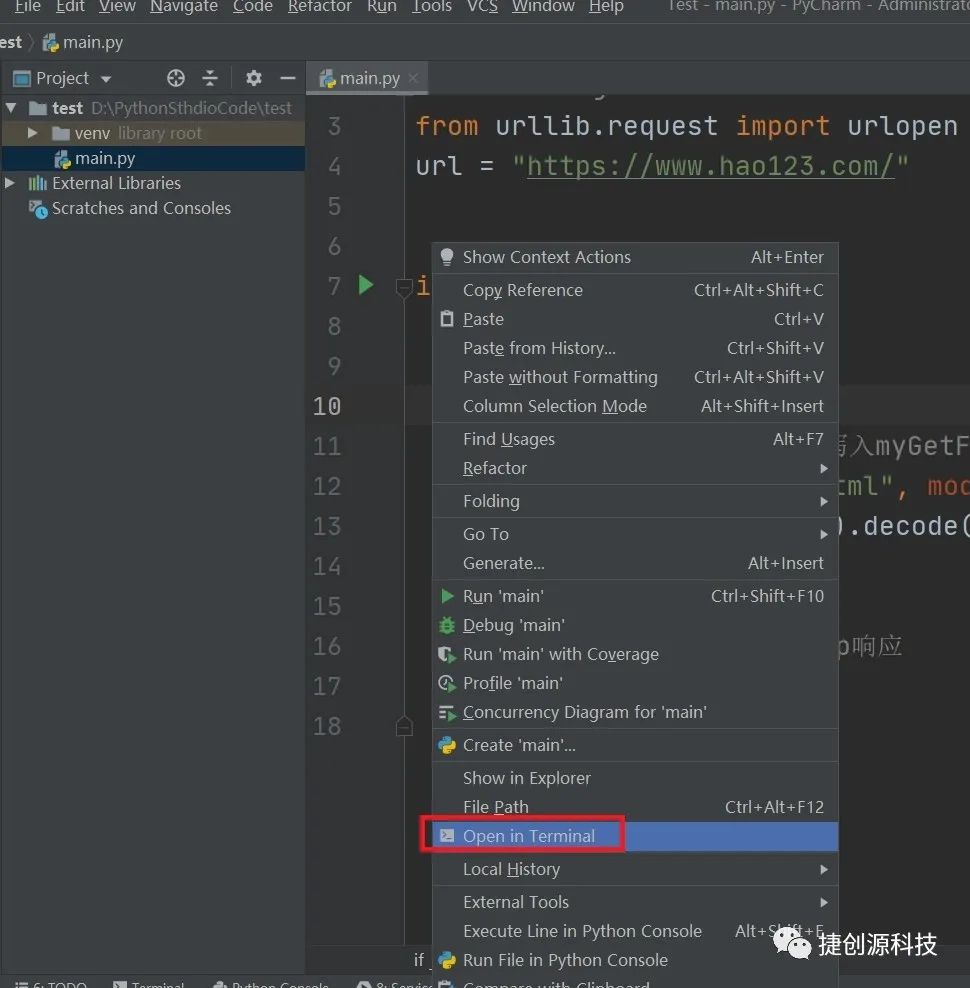Close the main.py editor tab
Image resolution: width=970 pixels, height=988 pixels.
click(x=413, y=78)
